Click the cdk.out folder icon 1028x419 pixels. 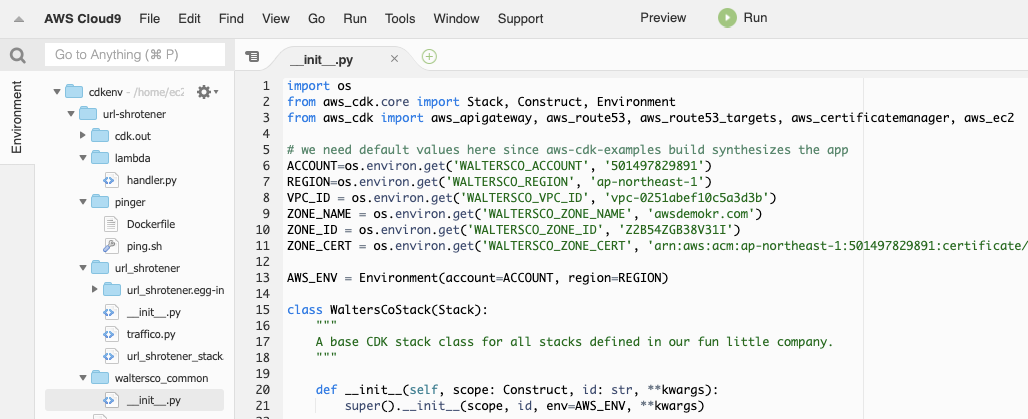click(x=100, y=136)
